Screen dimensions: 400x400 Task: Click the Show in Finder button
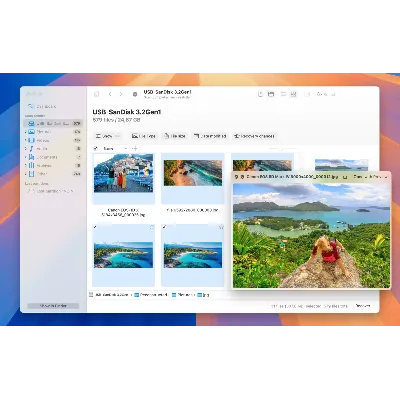[x=53, y=306]
